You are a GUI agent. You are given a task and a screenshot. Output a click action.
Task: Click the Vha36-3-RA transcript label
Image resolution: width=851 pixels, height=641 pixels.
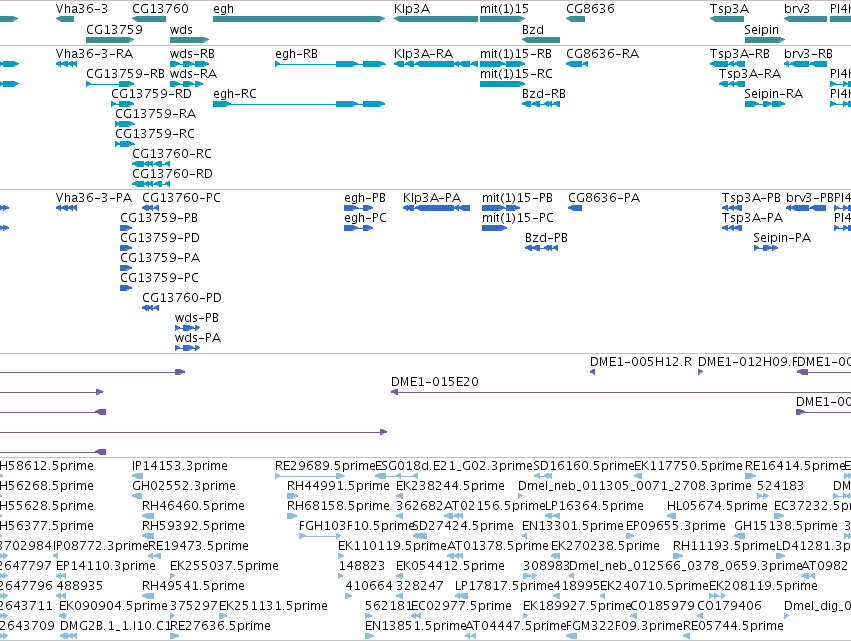(x=94, y=54)
